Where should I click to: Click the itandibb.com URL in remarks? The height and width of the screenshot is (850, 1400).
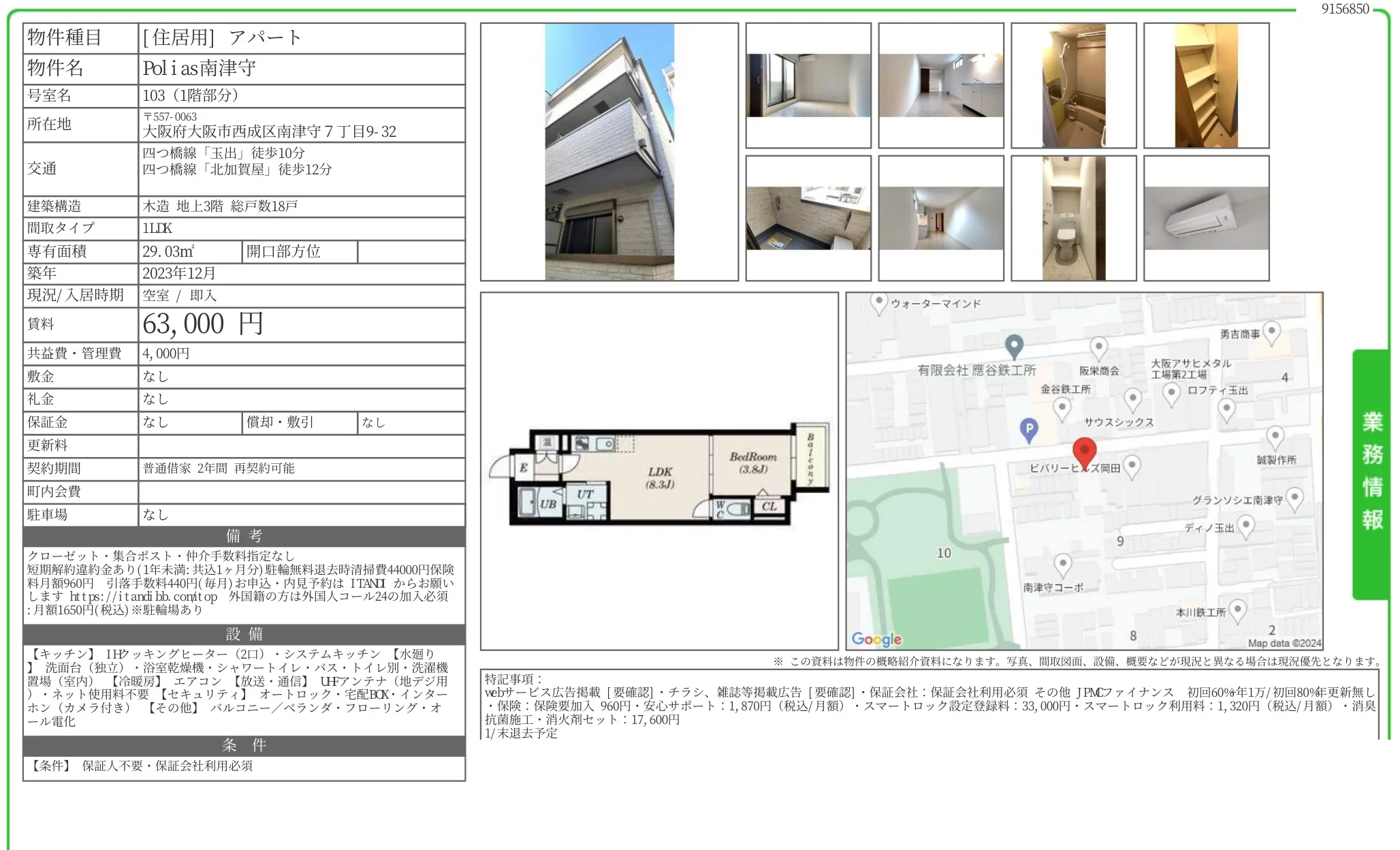point(144,597)
